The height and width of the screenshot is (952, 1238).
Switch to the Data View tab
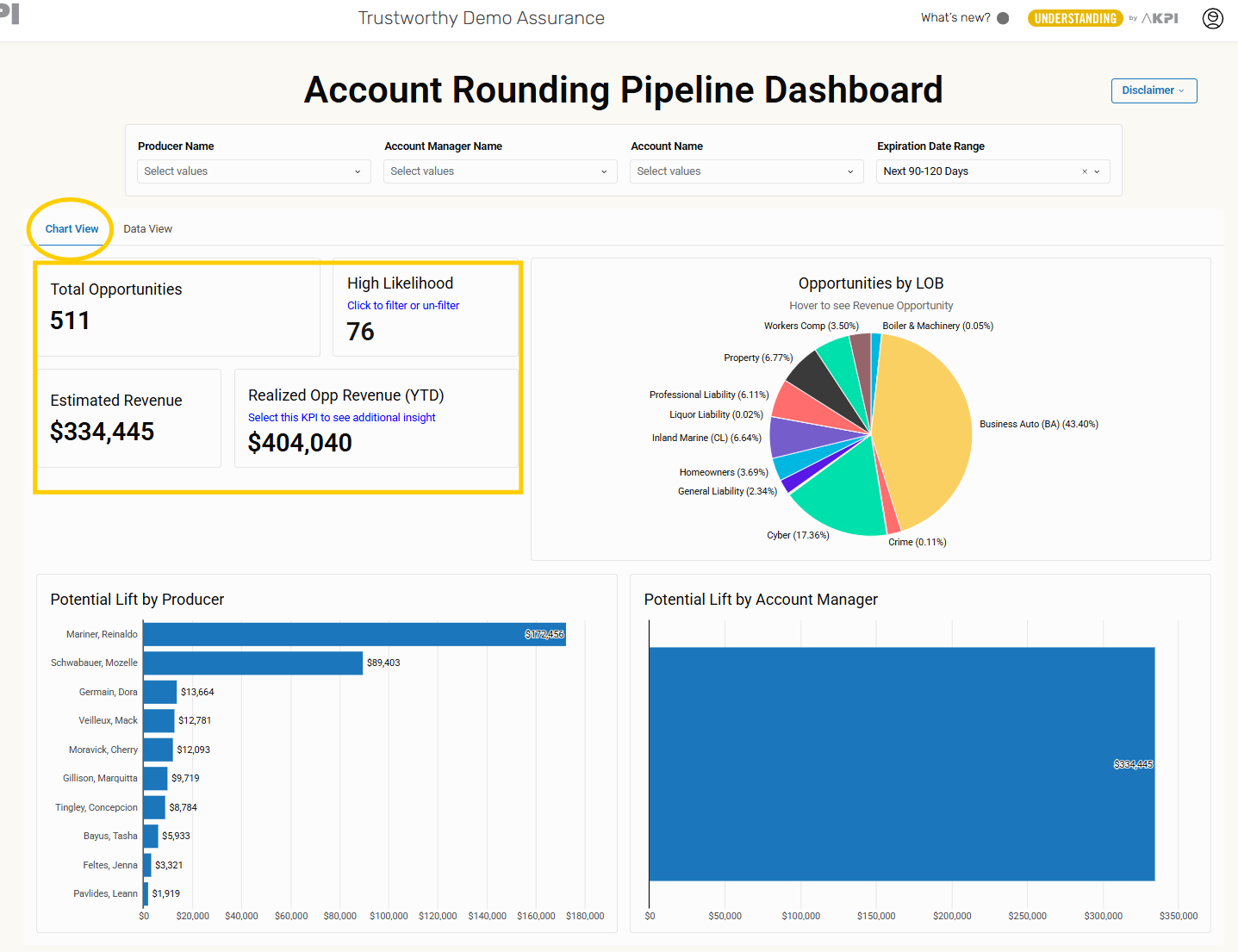click(147, 229)
